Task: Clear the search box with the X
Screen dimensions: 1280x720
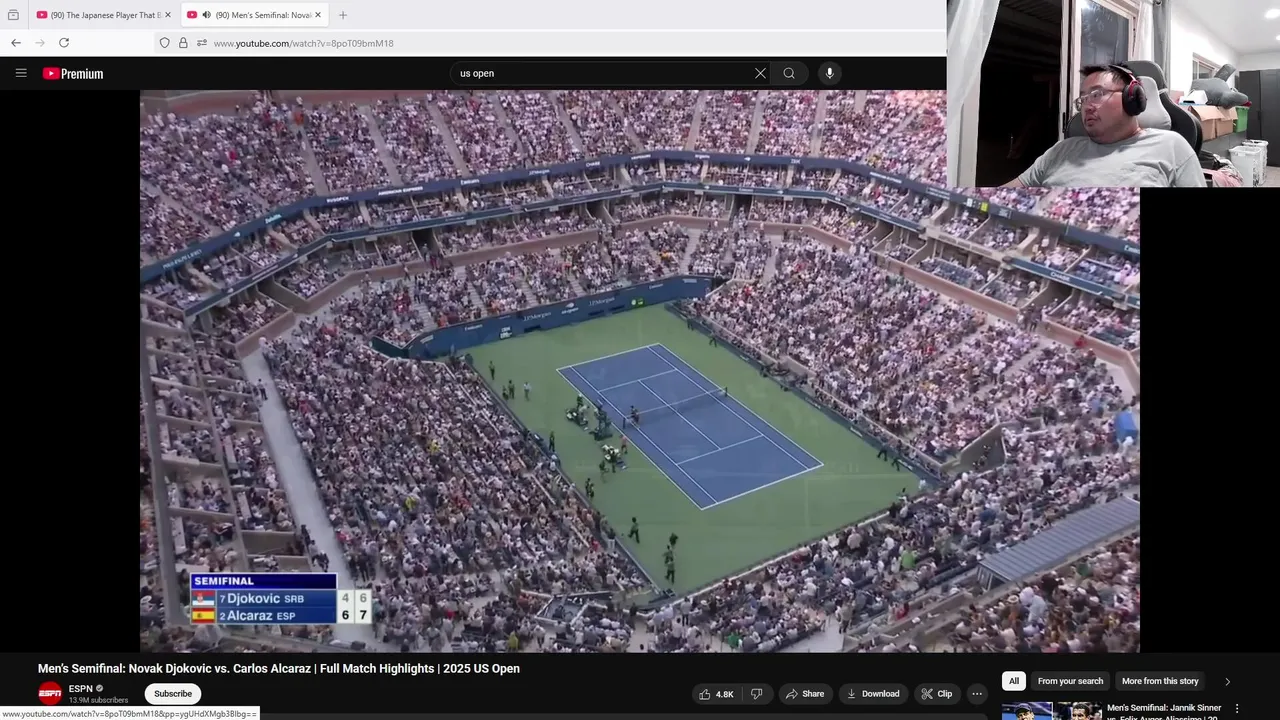Action: tap(760, 73)
